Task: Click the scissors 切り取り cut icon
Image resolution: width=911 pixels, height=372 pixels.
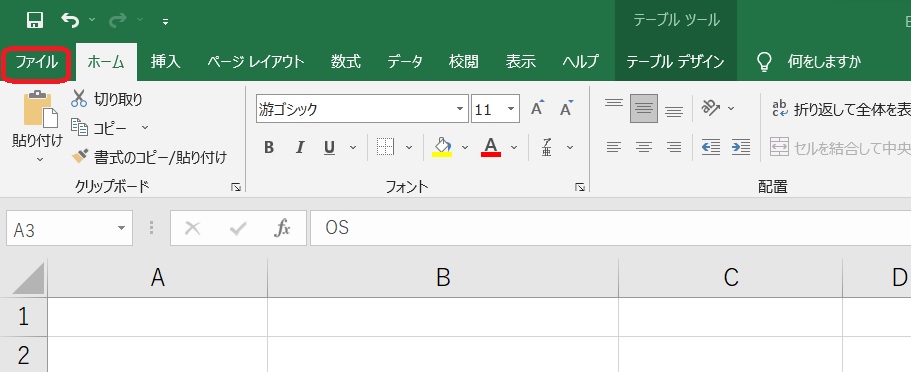Action: tap(78, 99)
